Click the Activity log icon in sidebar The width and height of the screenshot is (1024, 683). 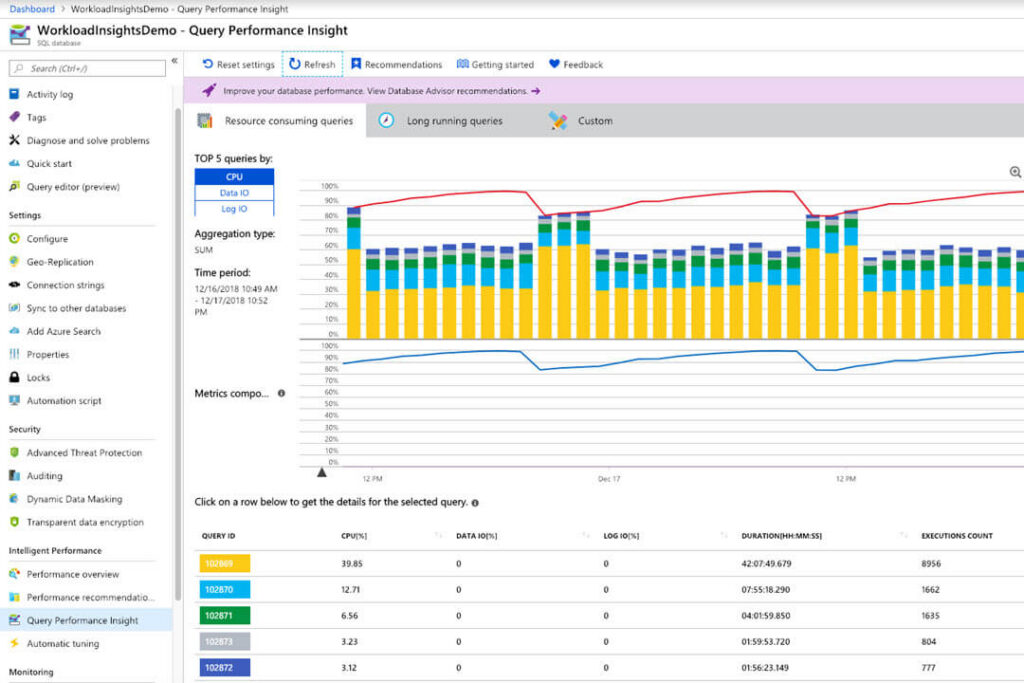14,94
